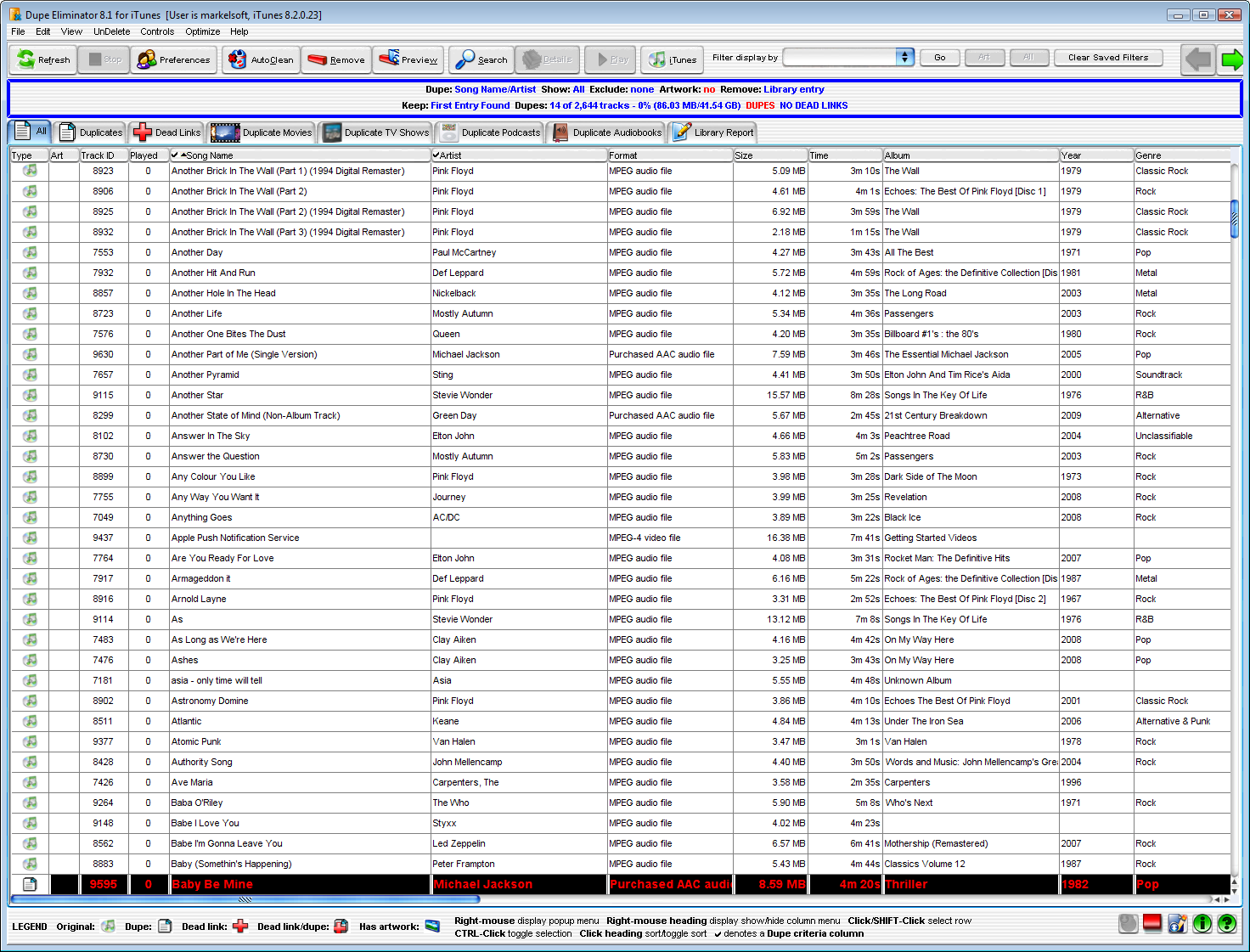The height and width of the screenshot is (952, 1250).
Task: Open the Optimize menu
Action: pos(202,31)
